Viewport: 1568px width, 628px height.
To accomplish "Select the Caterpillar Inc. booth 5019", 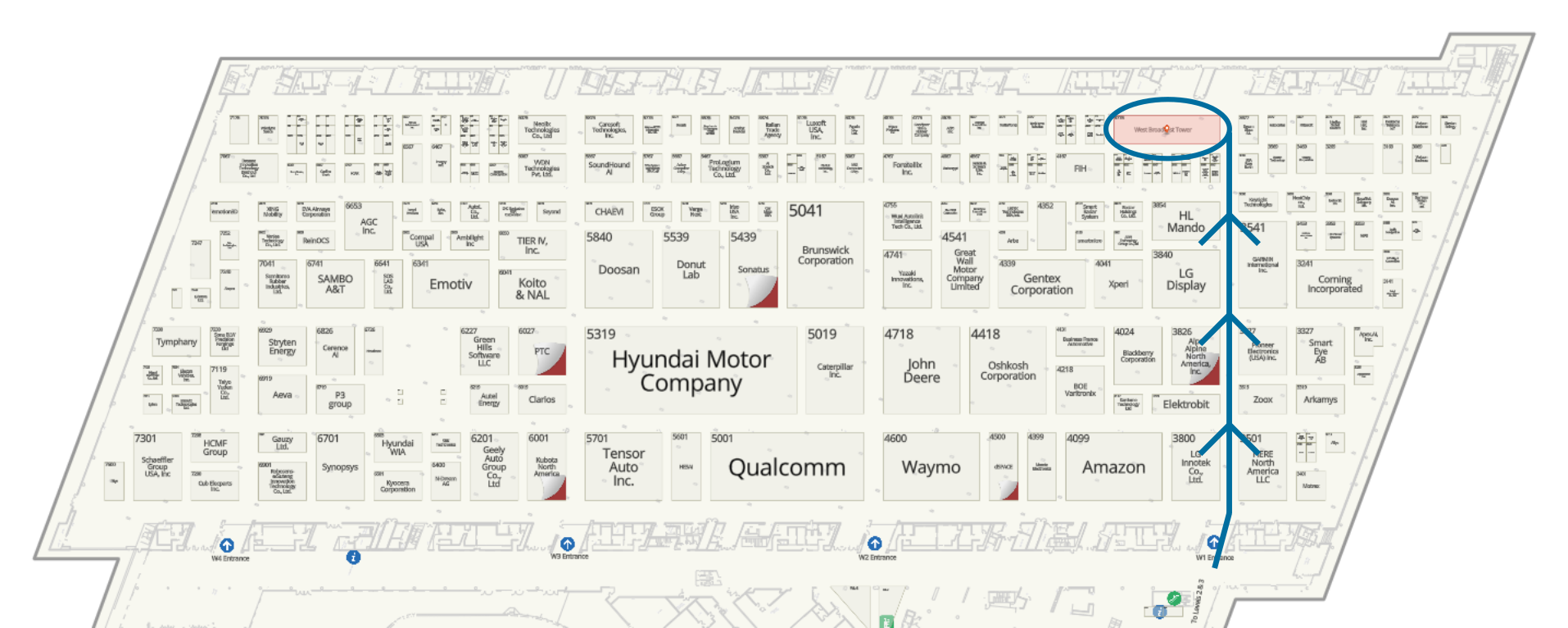I will click(x=834, y=370).
